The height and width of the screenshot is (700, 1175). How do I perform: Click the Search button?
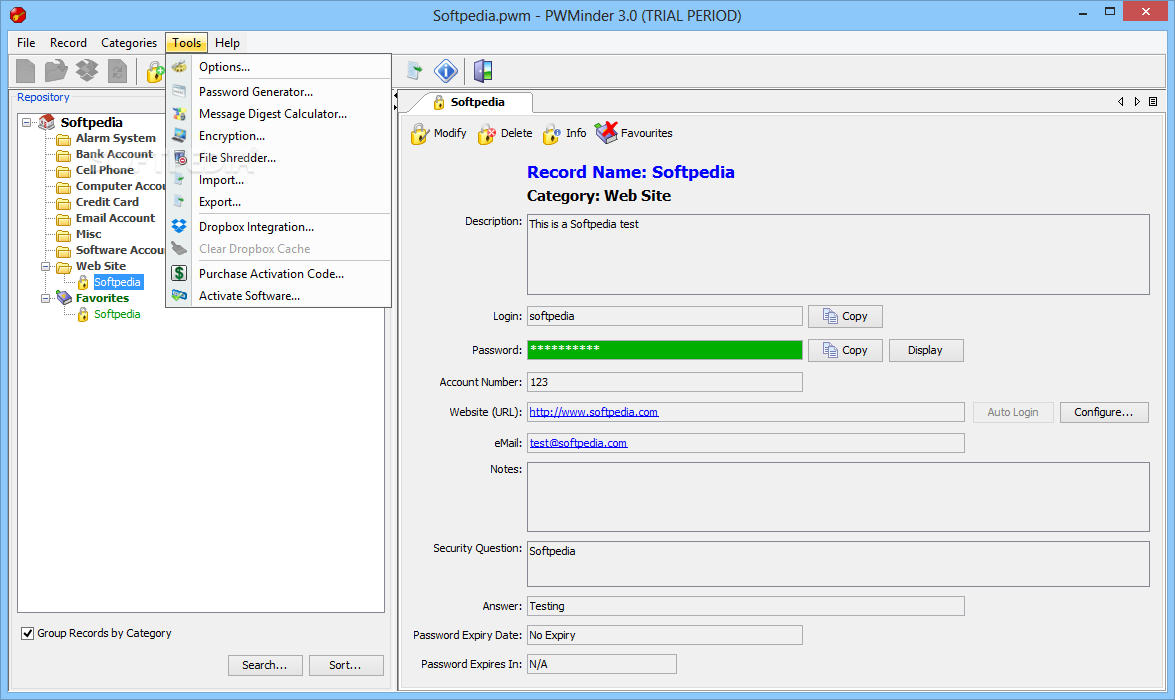click(265, 666)
